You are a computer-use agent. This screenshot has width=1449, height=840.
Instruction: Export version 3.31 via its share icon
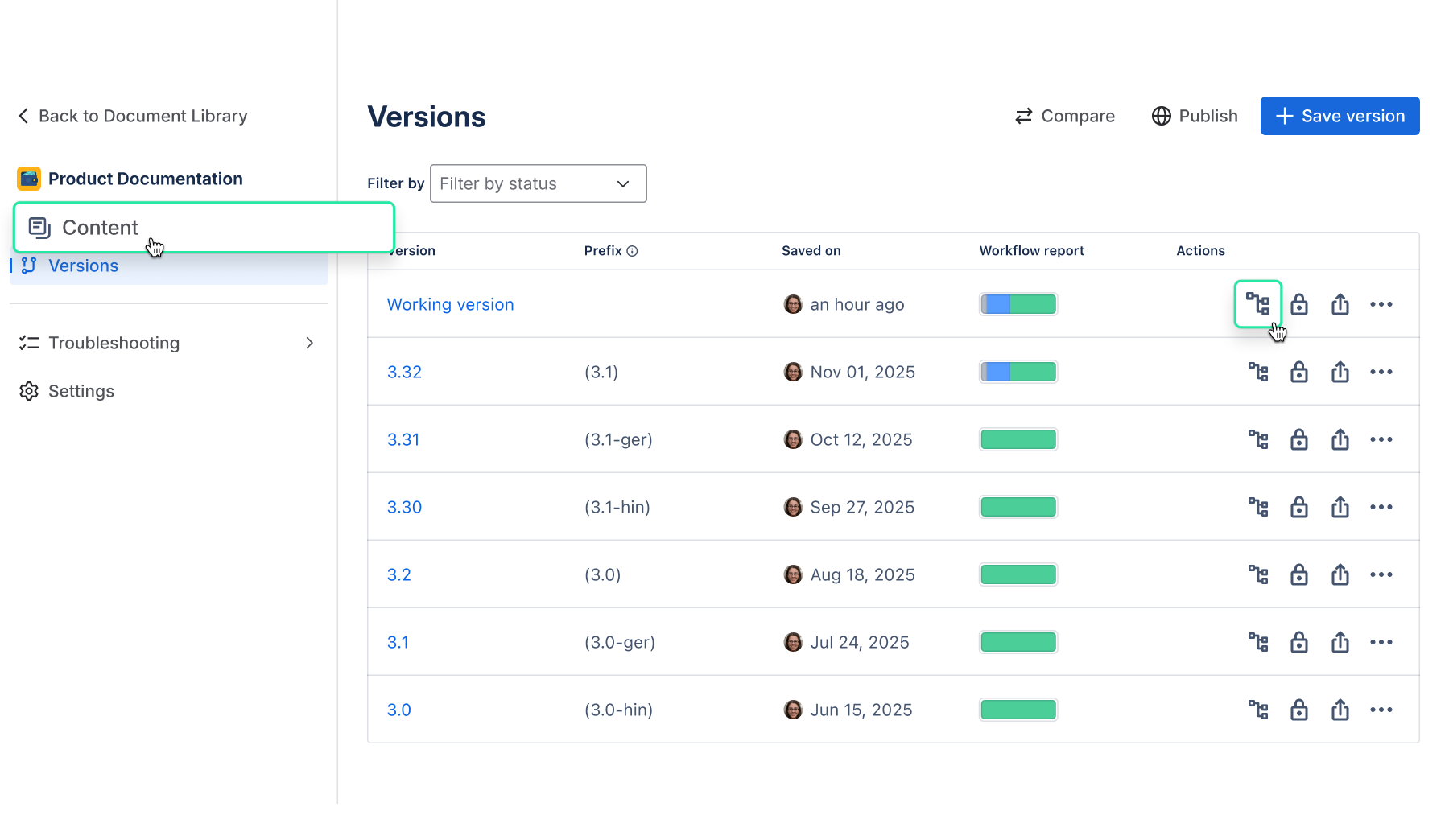(1340, 439)
